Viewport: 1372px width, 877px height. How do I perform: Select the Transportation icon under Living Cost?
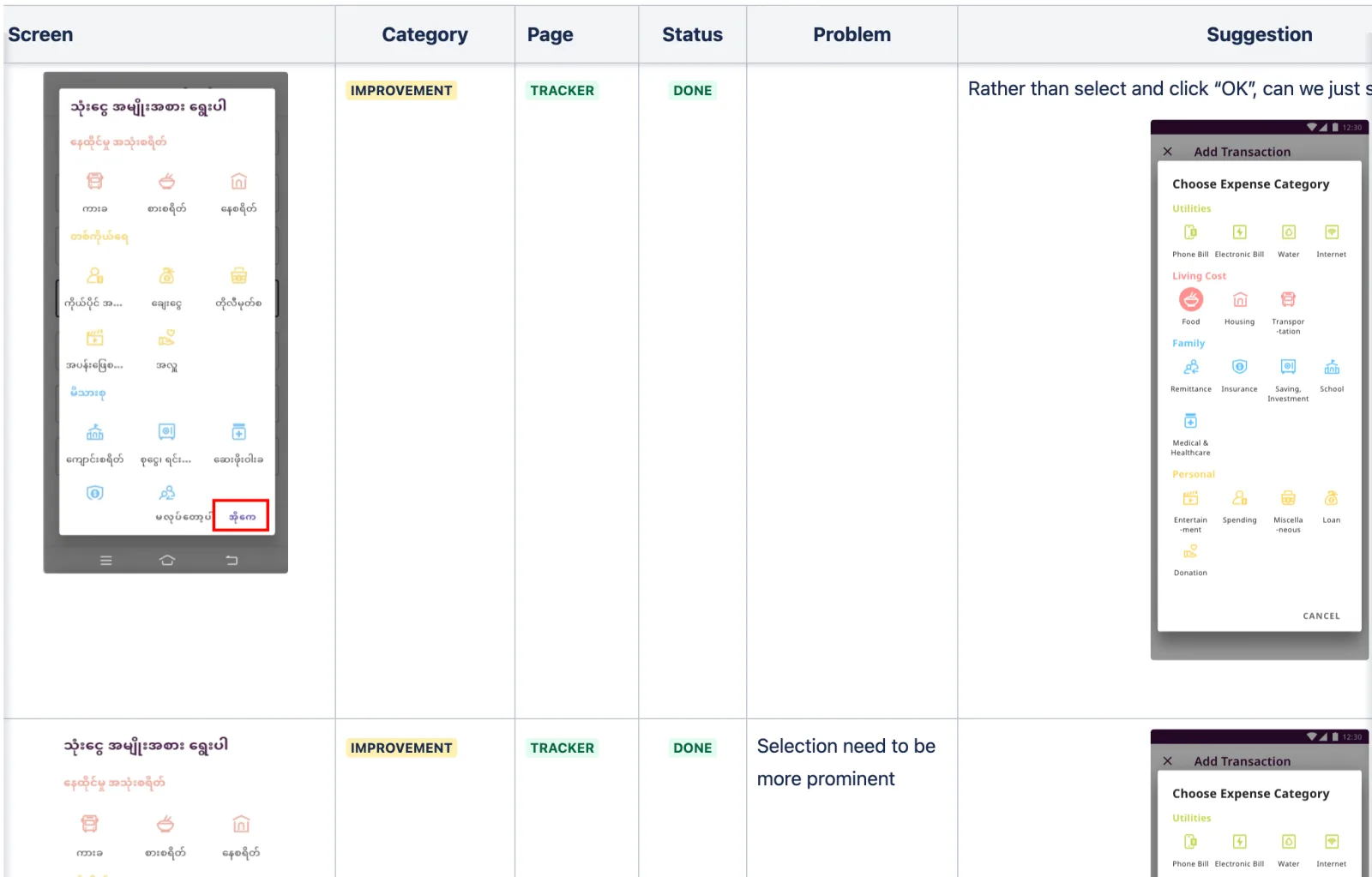tap(1288, 299)
